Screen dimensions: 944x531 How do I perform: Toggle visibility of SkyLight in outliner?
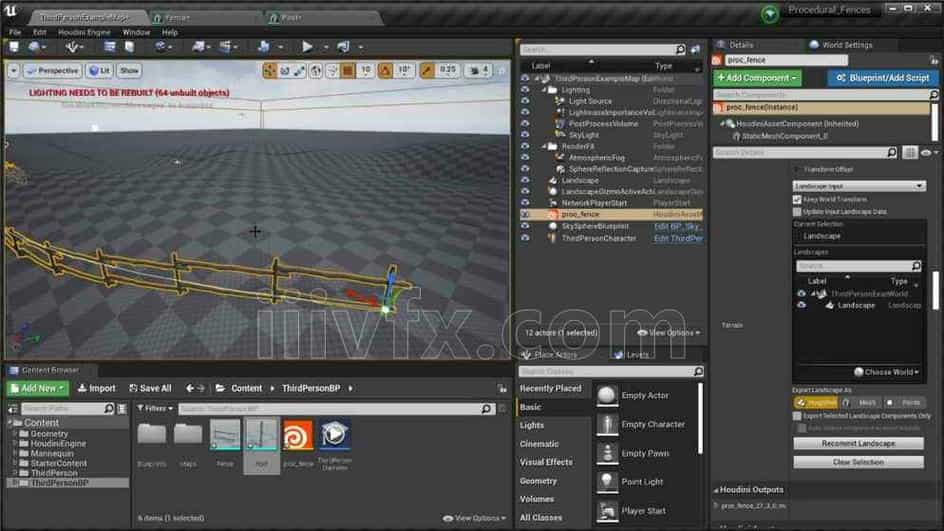point(525,135)
